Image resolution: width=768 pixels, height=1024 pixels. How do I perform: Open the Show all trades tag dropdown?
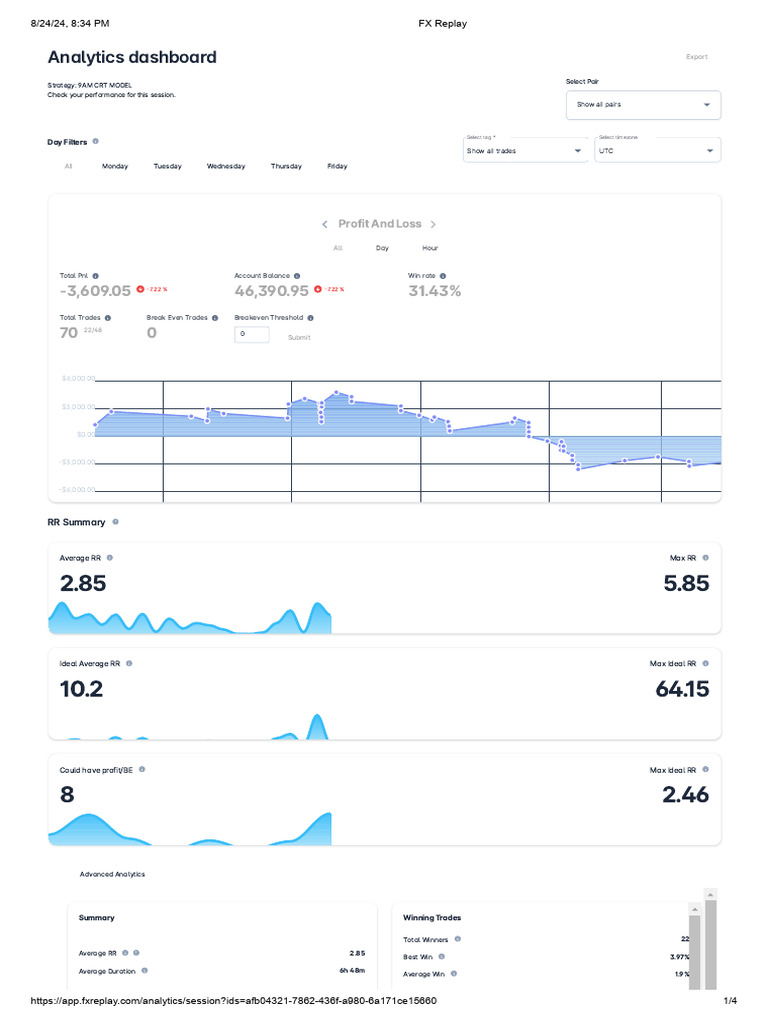tap(525, 151)
